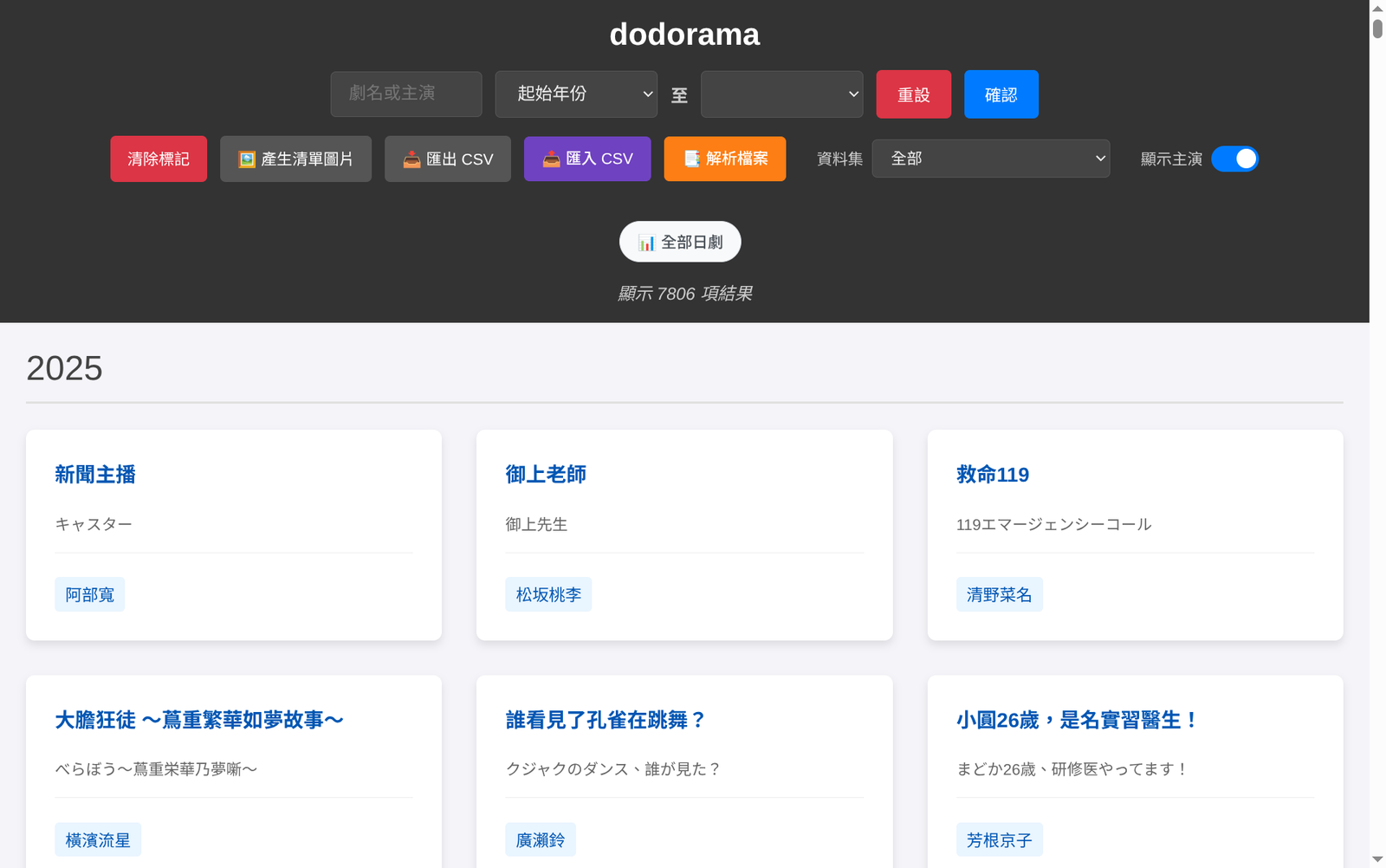This screenshot has width=1386, height=868.
Task: Click the dodorama site title
Action: click(x=684, y=35)
